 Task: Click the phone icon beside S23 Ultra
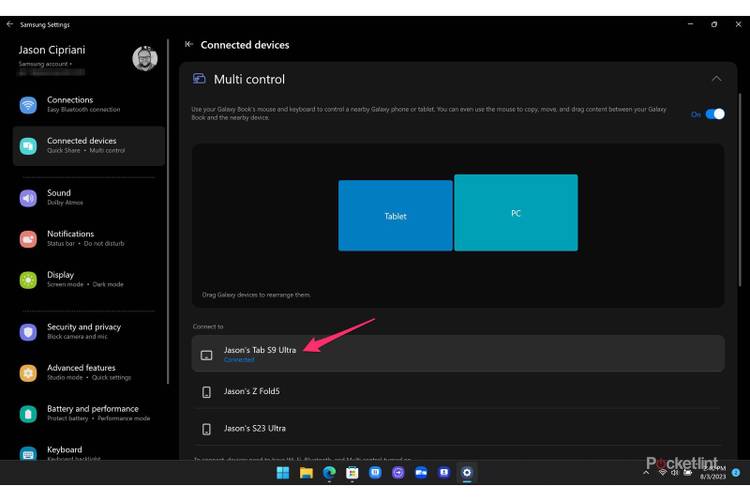[x=206, y=429]
